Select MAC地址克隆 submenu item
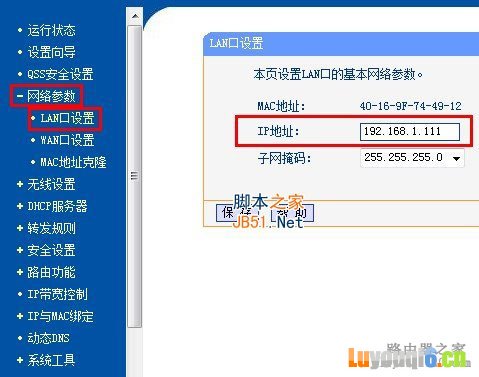Screen dimensions: 479x377 coord(73,162)
